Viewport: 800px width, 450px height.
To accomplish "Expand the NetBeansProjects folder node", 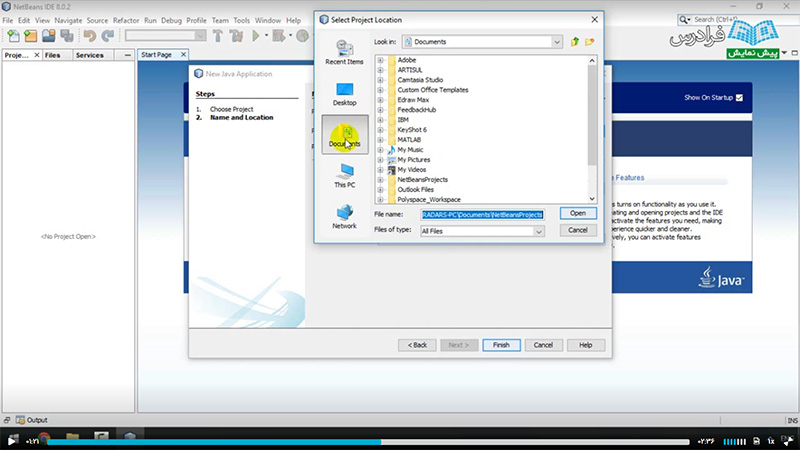I will [381, 179].
